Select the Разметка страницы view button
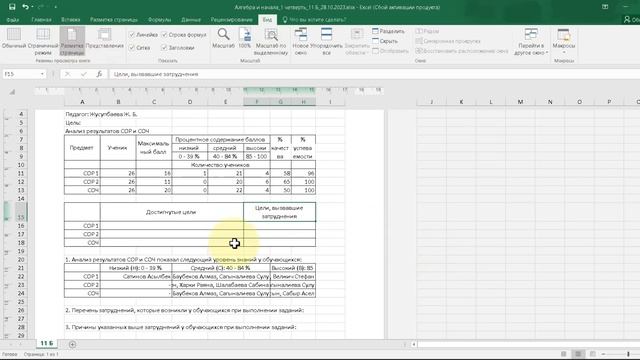640x360 pixels. coord(72,41)
